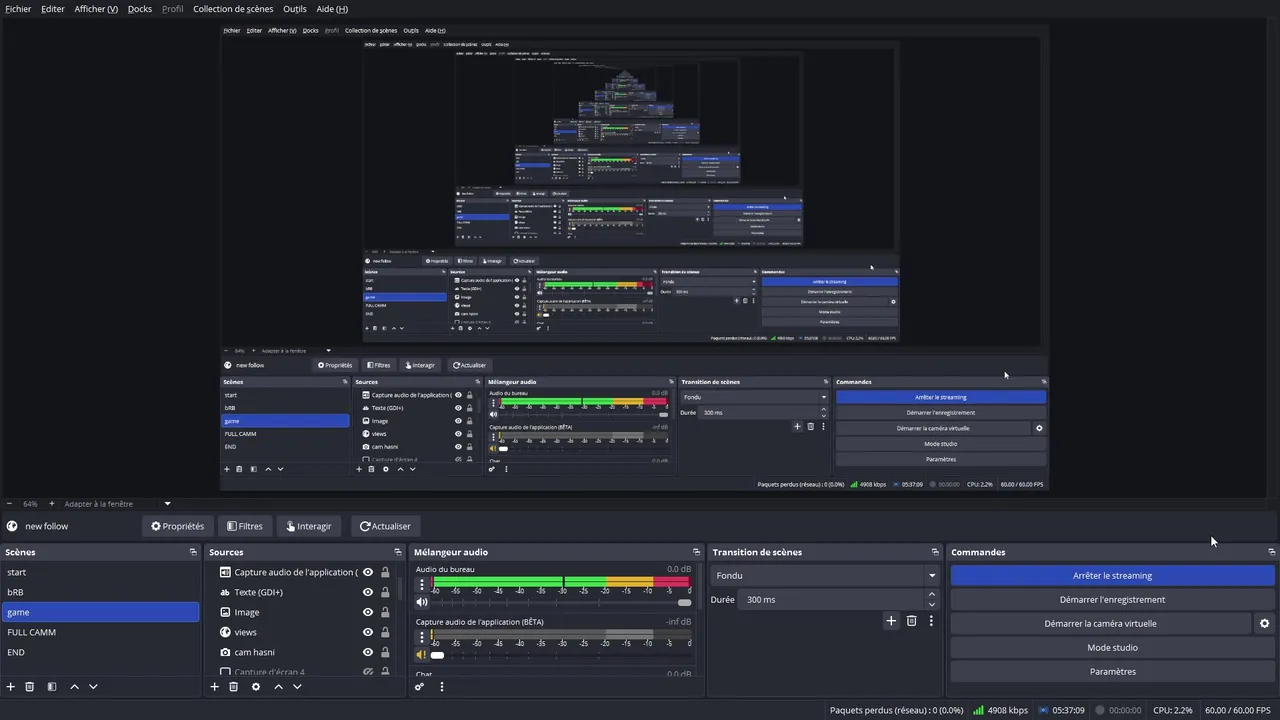Click the ab icon of Texte (GDI+) source
1280x720 pixels.
point(225,592)
